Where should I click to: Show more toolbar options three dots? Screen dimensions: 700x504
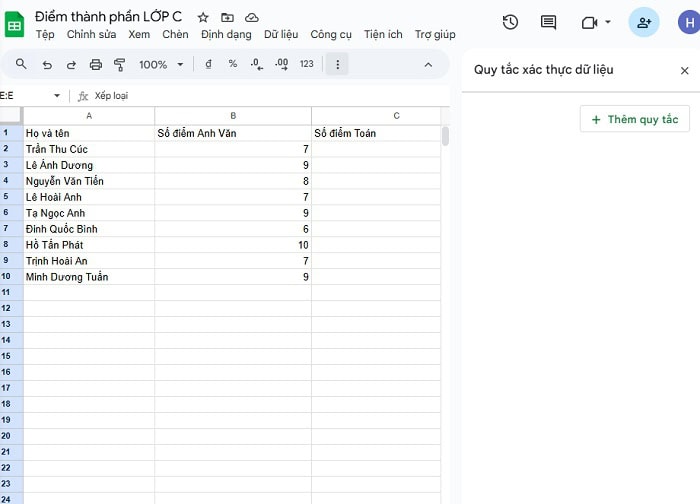click(x=338, y=64)
